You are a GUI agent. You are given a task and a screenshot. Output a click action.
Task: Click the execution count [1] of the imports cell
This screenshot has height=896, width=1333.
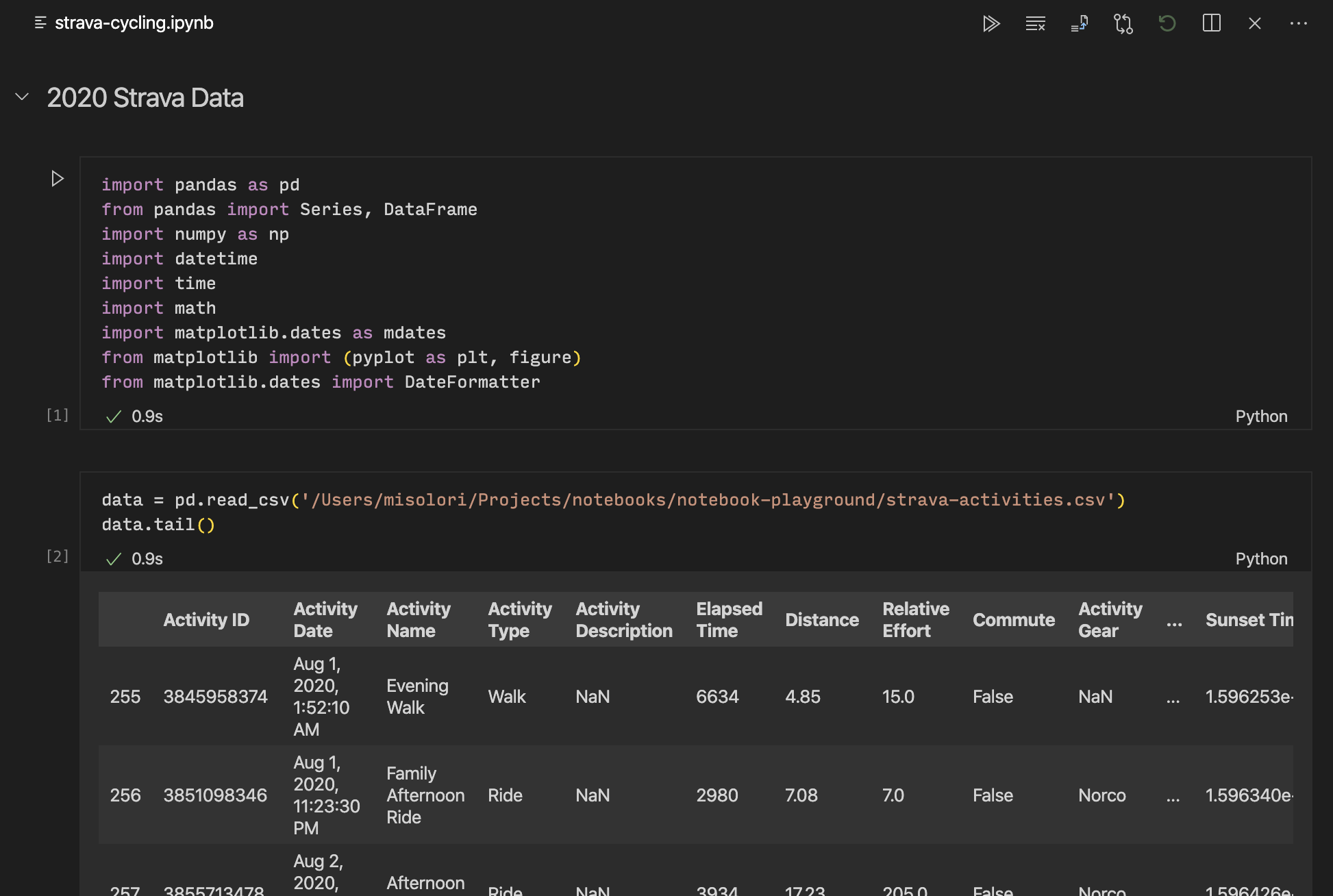pos(58,414)
